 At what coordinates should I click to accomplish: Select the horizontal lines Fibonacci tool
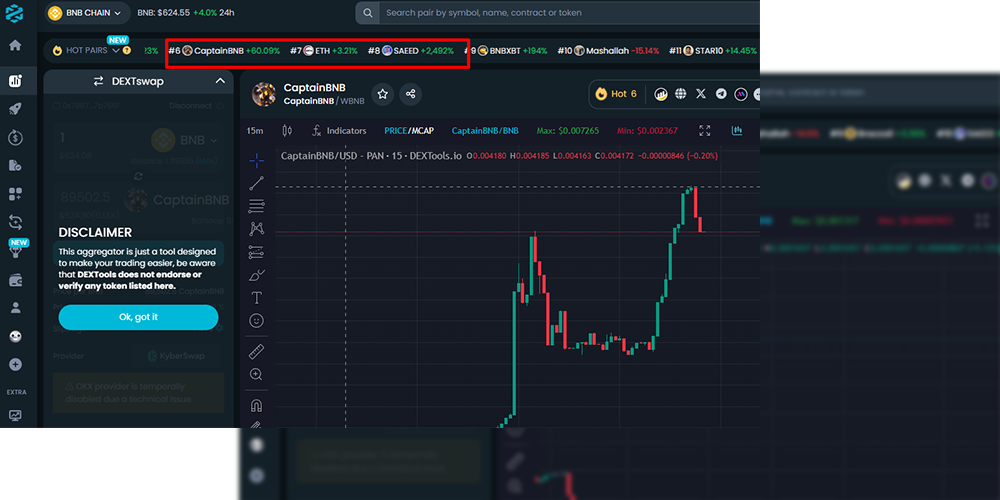click(256, 206)
